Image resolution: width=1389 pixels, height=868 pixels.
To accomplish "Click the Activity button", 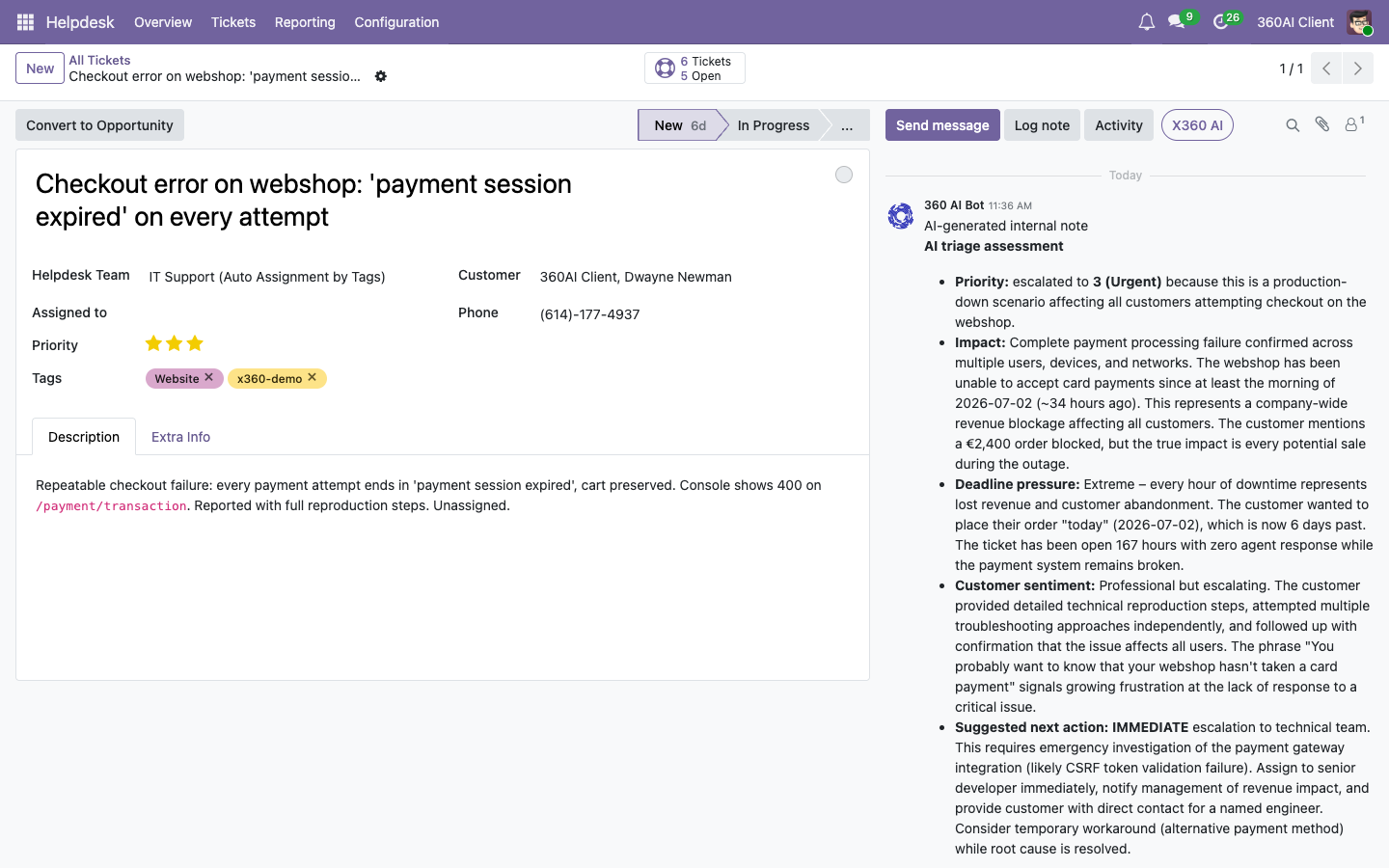I will click(1119, 125).
